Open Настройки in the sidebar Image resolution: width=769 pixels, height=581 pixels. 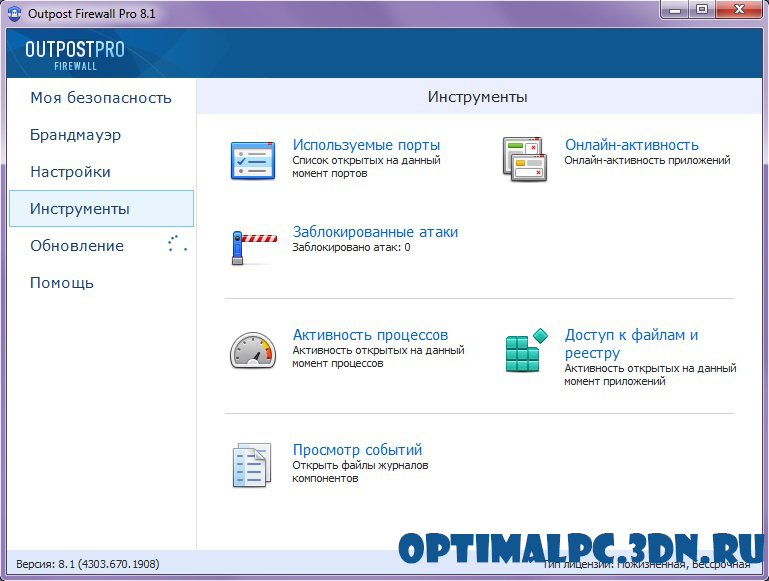70,172
